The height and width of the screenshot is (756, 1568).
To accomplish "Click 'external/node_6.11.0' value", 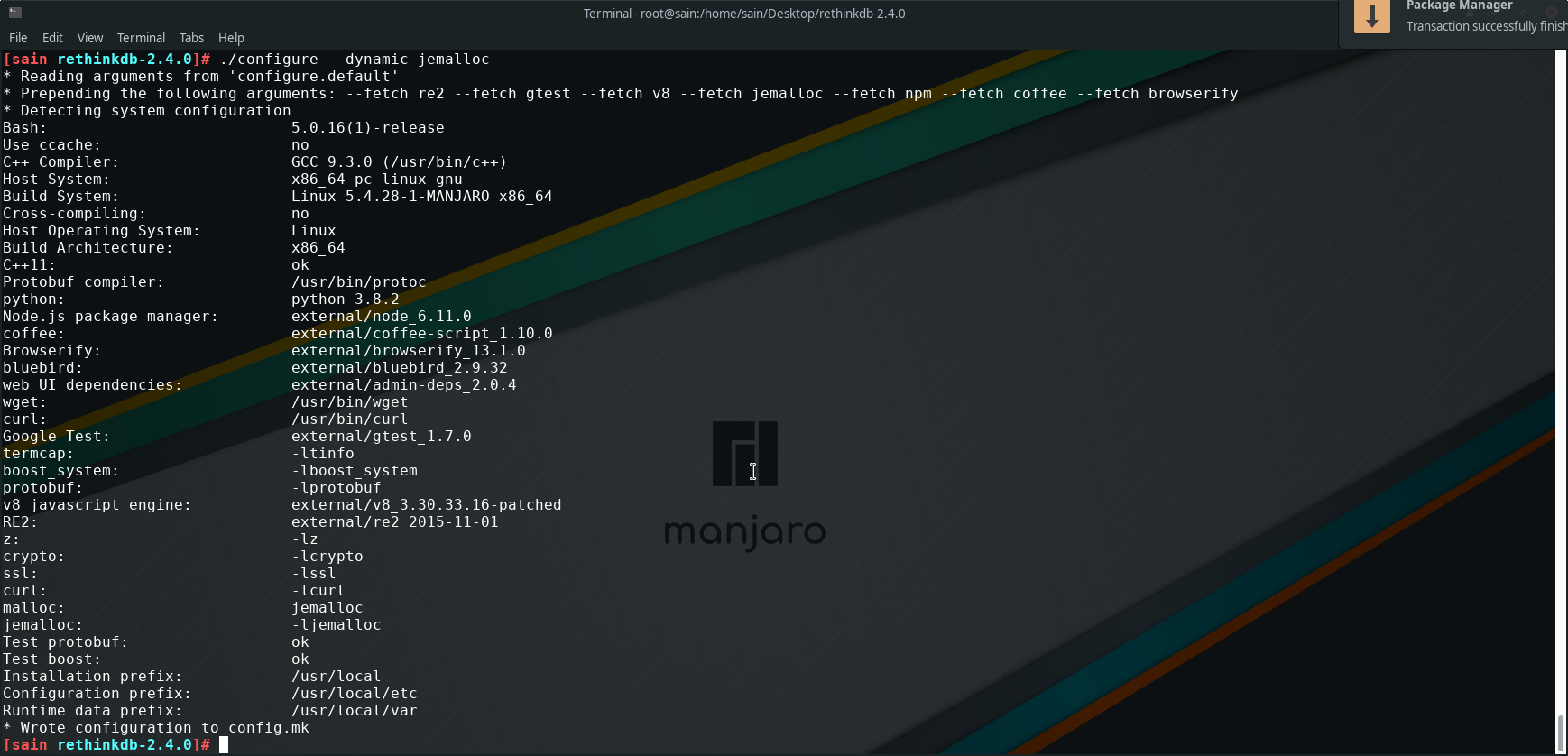I will (381, 317).
